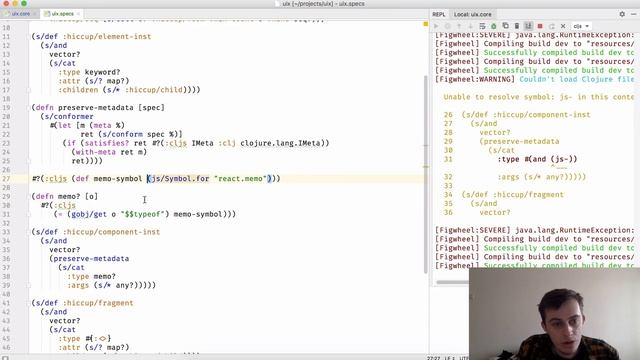
Task: Click the "react.memo" string literal
Action: (x=241, y=179)
